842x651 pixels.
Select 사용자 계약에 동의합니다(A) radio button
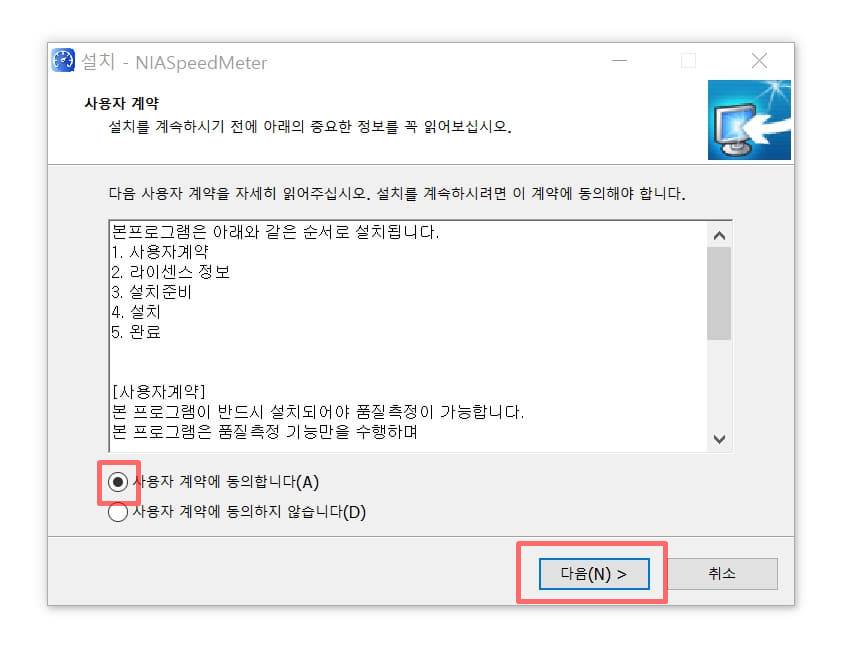click(x=118, y=482)
